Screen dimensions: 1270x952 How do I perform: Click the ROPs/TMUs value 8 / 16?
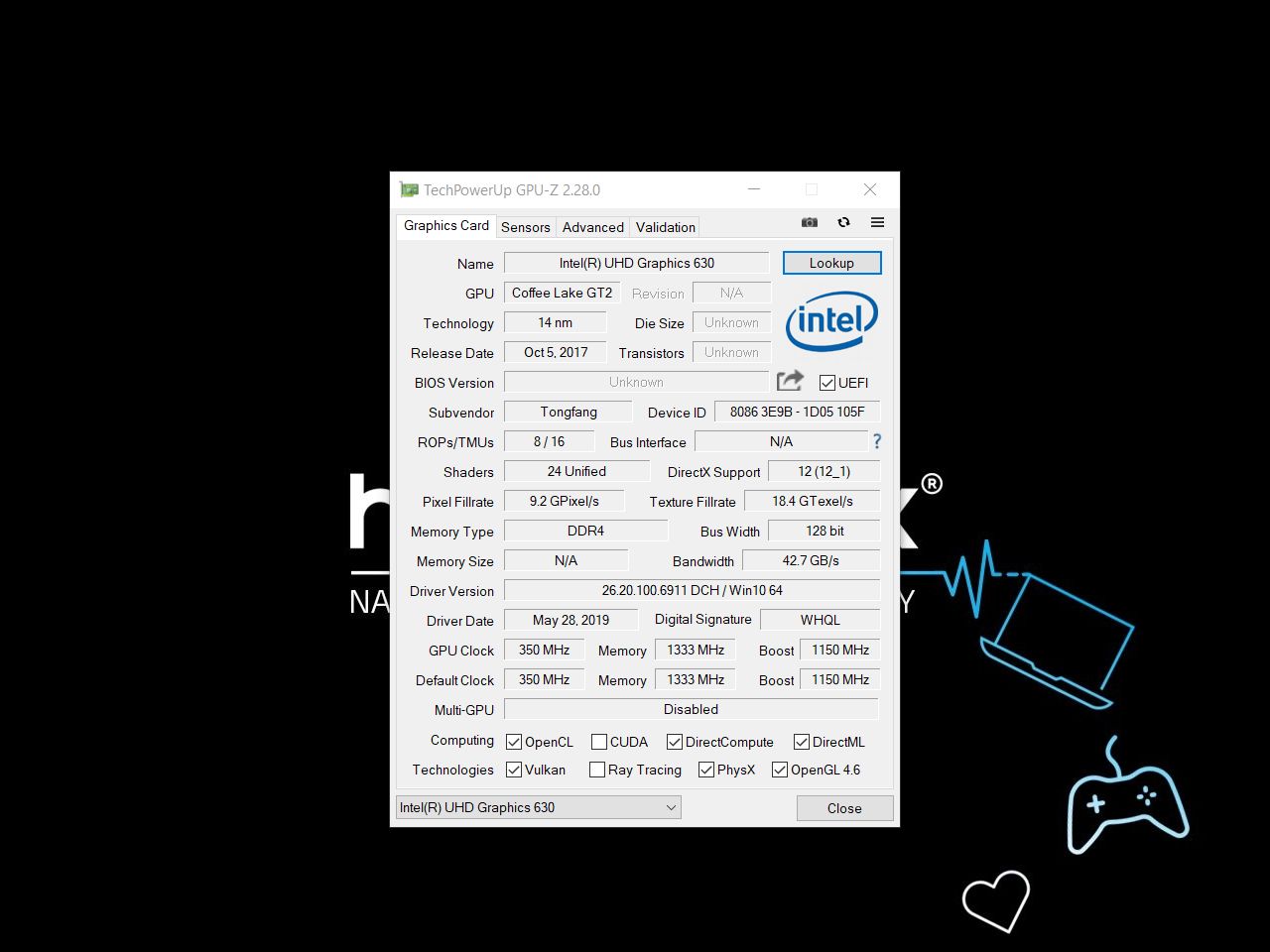click(x=549, y=441)
